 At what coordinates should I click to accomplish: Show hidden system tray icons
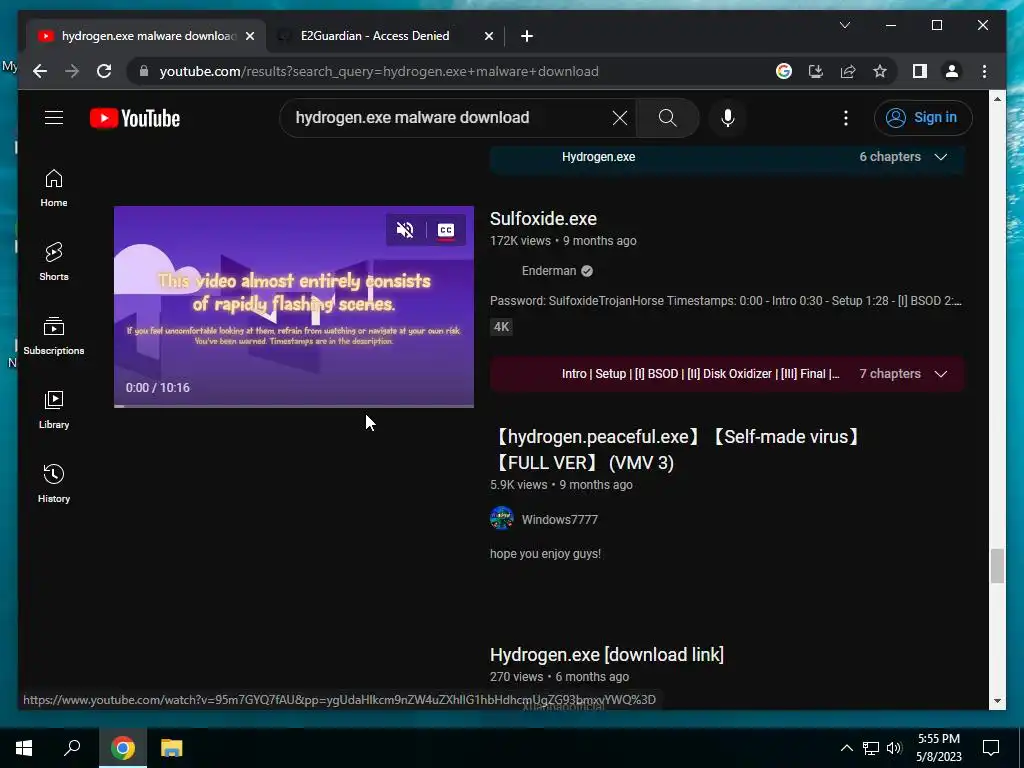click(x=846, y=748)
